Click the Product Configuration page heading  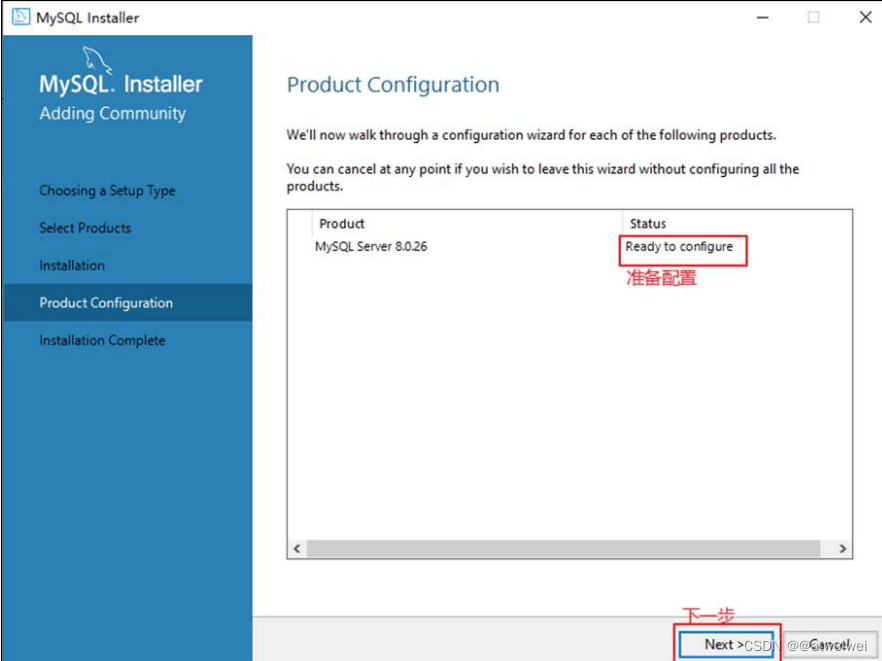pos(393,85)
